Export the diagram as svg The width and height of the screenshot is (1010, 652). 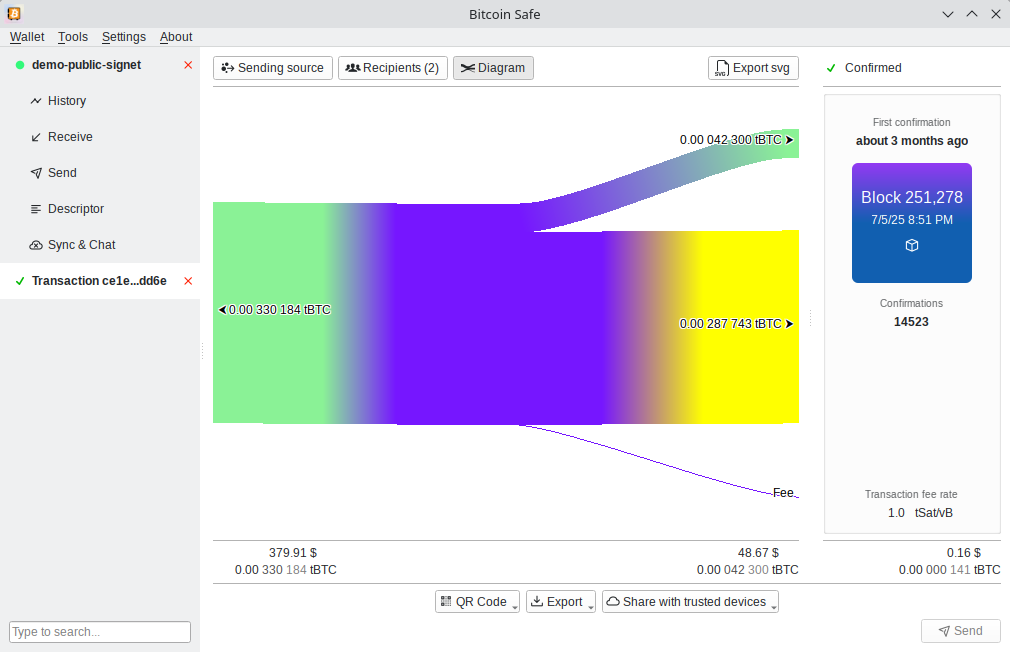pos(753,68)
